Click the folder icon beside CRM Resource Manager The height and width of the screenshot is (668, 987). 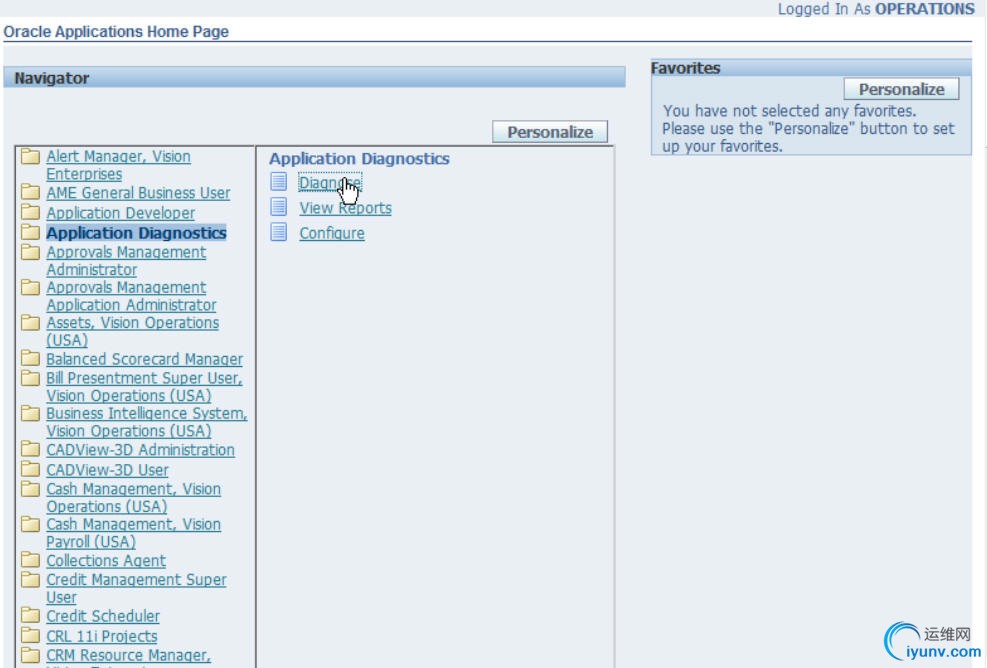(30, 655)
